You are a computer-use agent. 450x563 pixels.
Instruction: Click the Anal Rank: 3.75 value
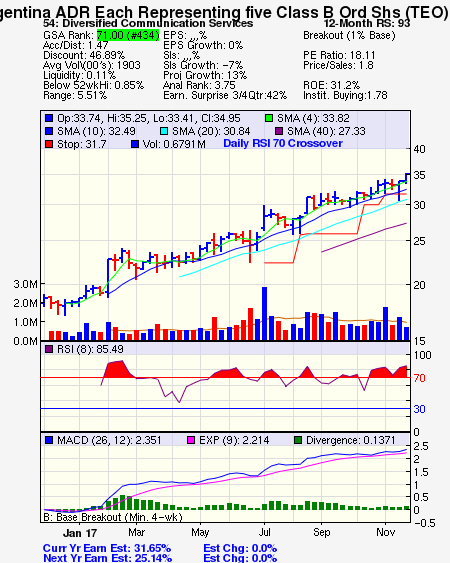[x=199, y=85]
